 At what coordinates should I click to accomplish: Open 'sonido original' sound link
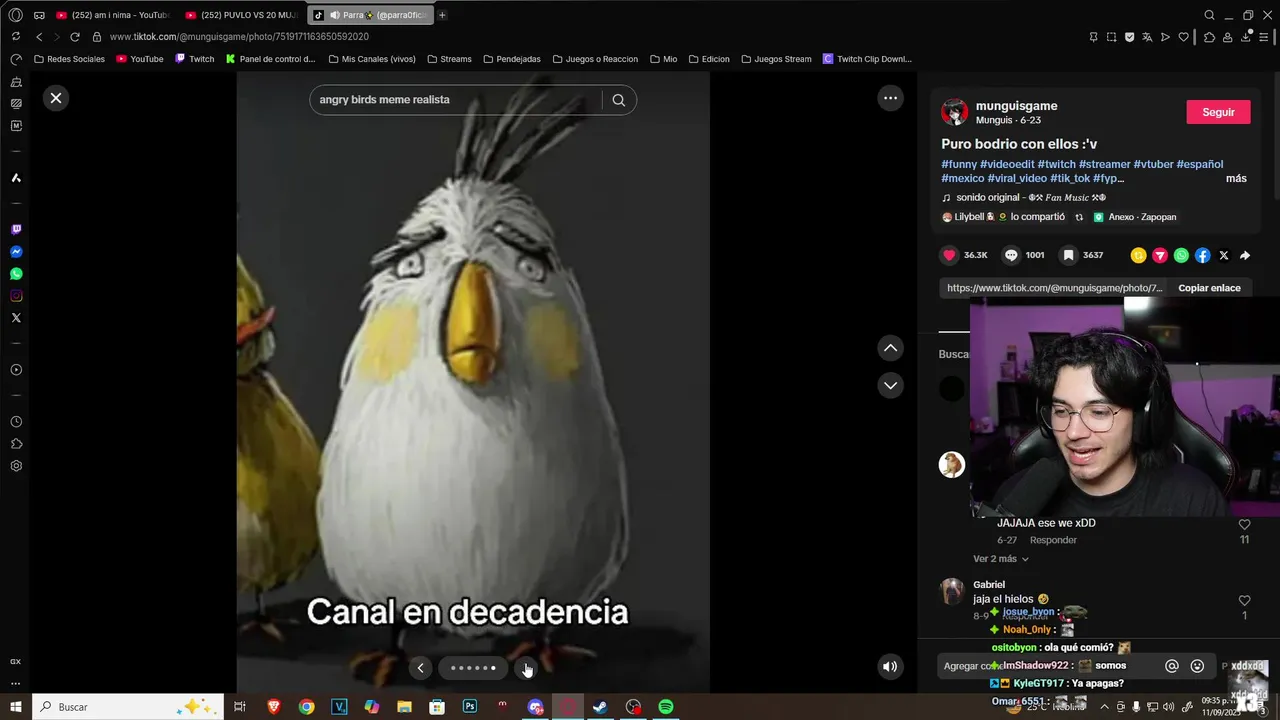(1023, 198)
